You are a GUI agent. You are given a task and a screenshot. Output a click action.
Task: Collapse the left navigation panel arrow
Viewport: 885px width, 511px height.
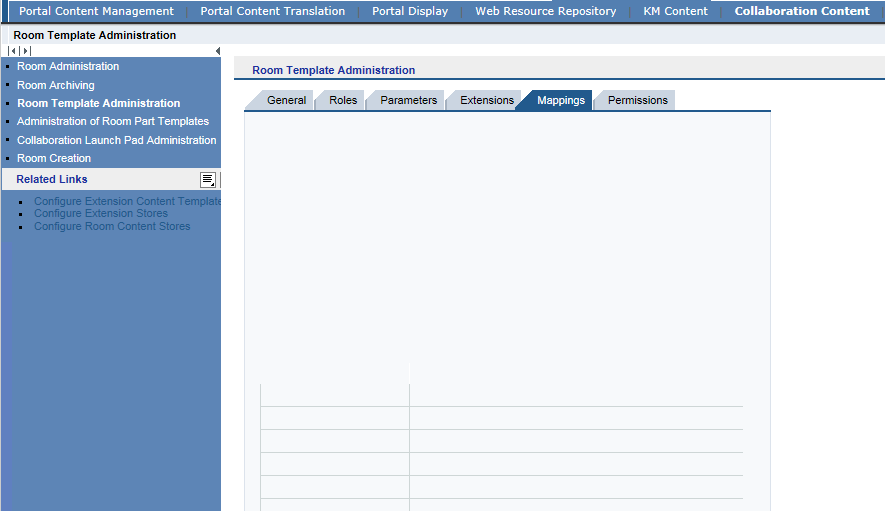[217, 51]
